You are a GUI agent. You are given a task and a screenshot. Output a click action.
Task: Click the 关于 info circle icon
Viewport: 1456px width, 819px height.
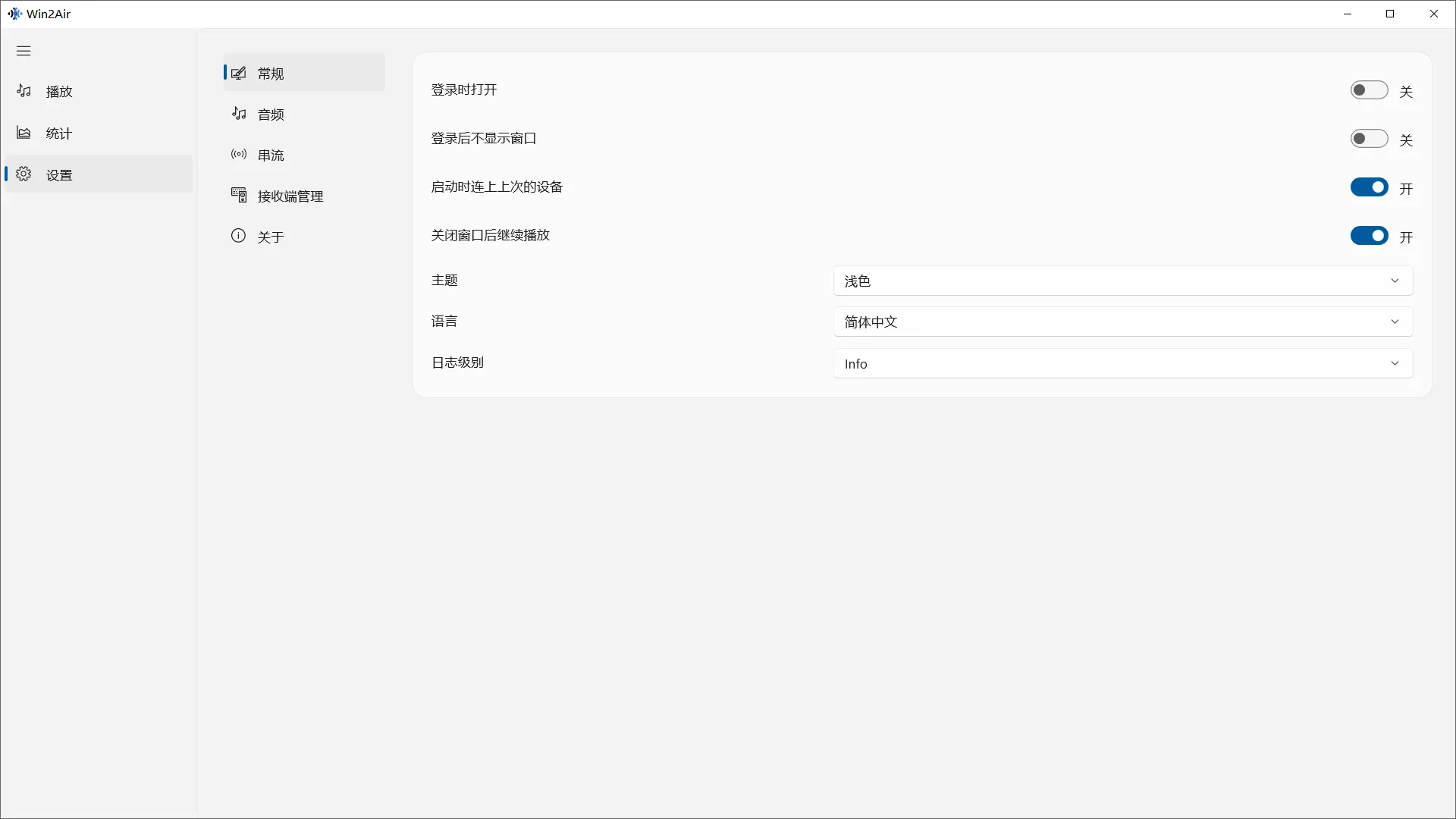(x=238, y=236)
